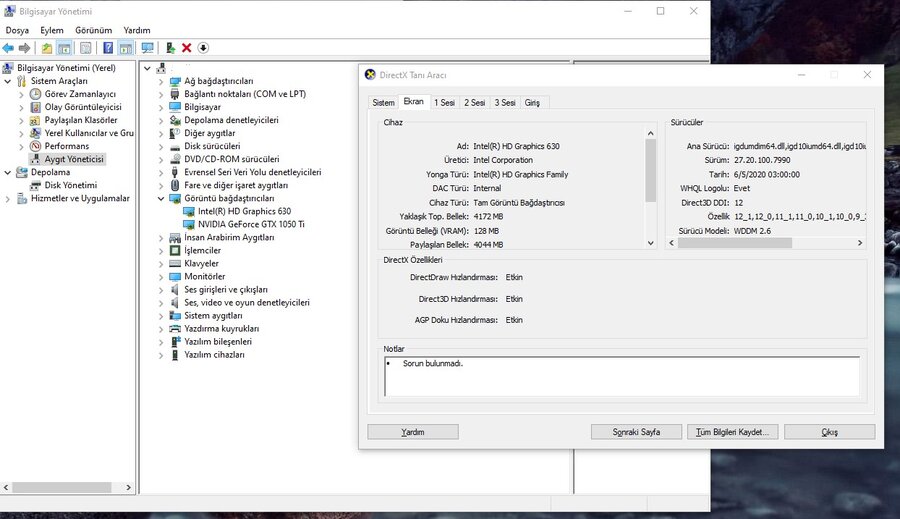Image resolution: width=900 pixels, height=519 pixels.
Task: Switch to the 2 Sesi tab
Action: click(x=475, y=103)
